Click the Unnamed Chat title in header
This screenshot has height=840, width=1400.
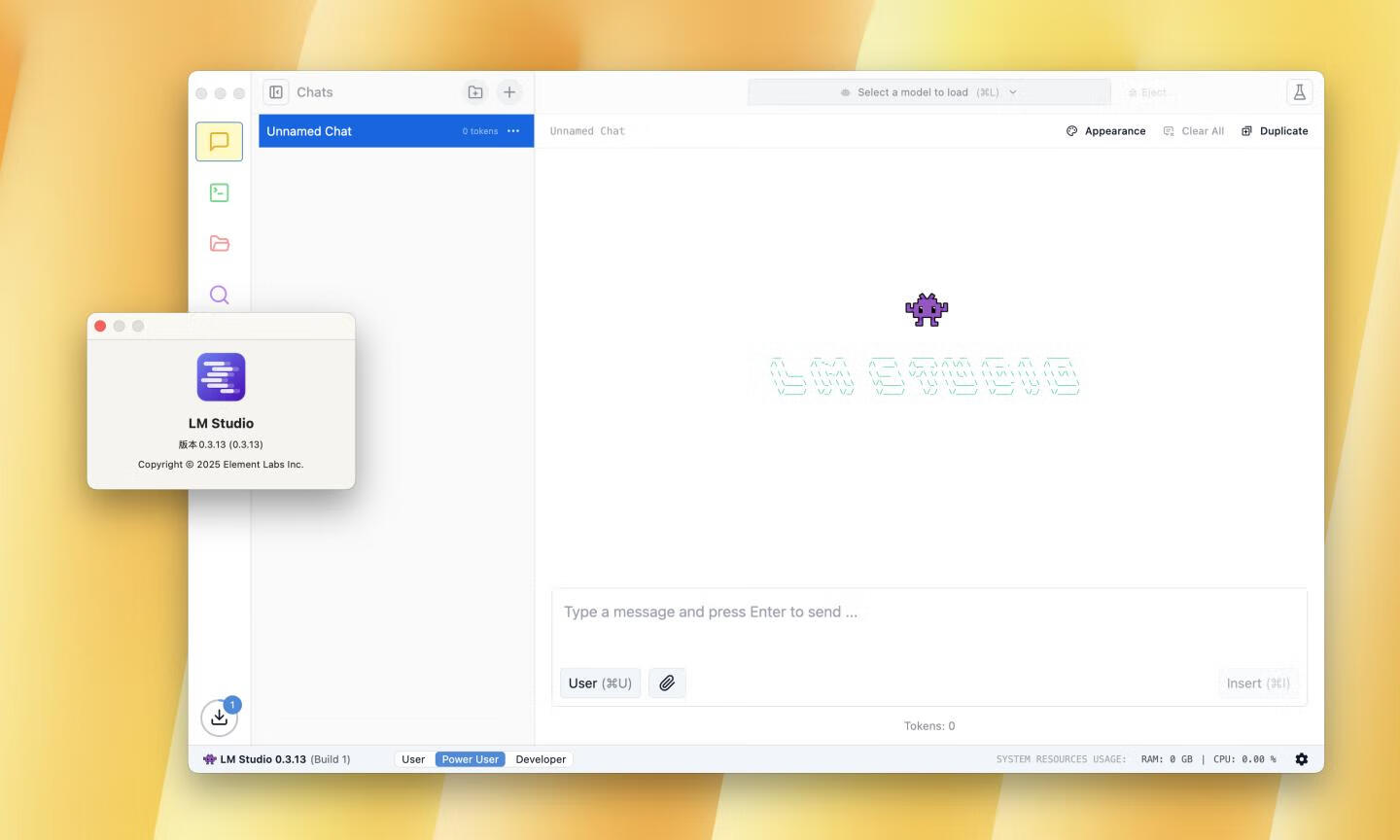[587, 131]
